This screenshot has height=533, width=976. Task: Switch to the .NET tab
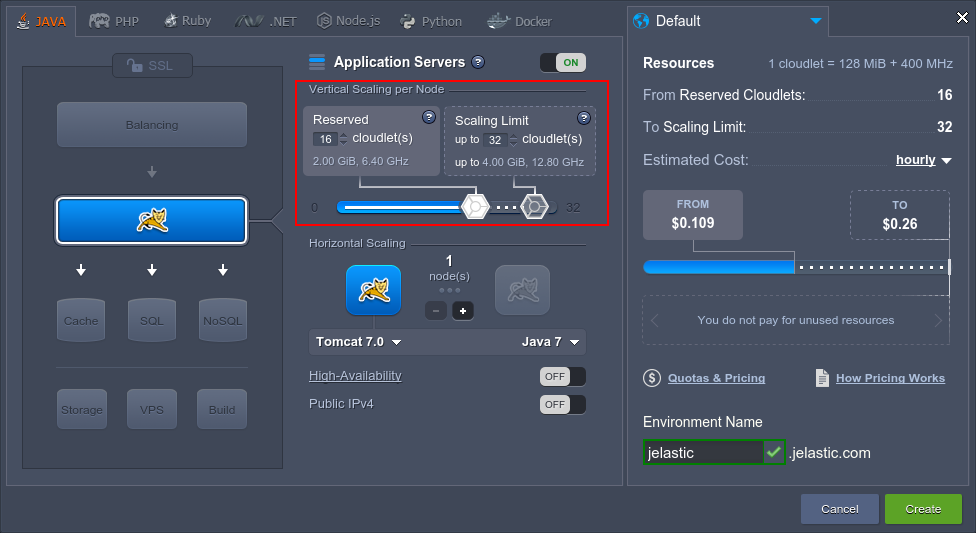[x=265, y=21]
